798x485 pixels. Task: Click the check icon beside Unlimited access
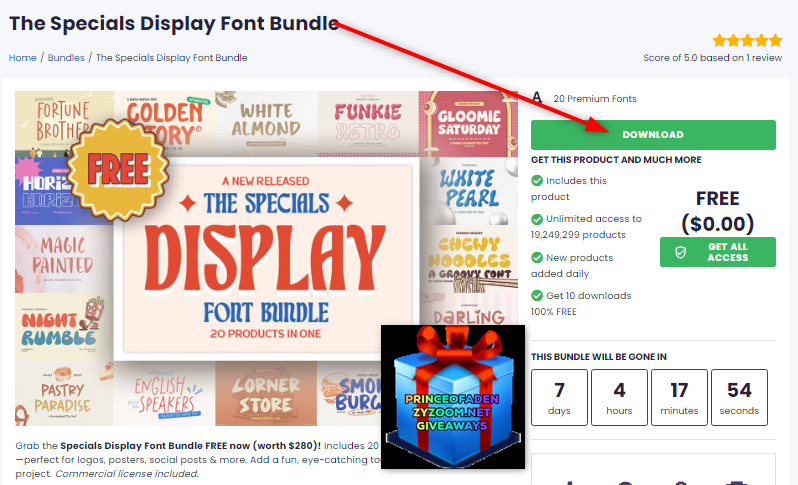(537, 219)
